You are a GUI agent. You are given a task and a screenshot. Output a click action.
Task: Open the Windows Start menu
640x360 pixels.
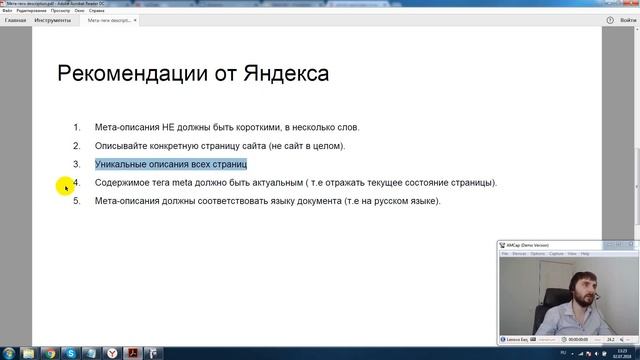click(8, 353)
